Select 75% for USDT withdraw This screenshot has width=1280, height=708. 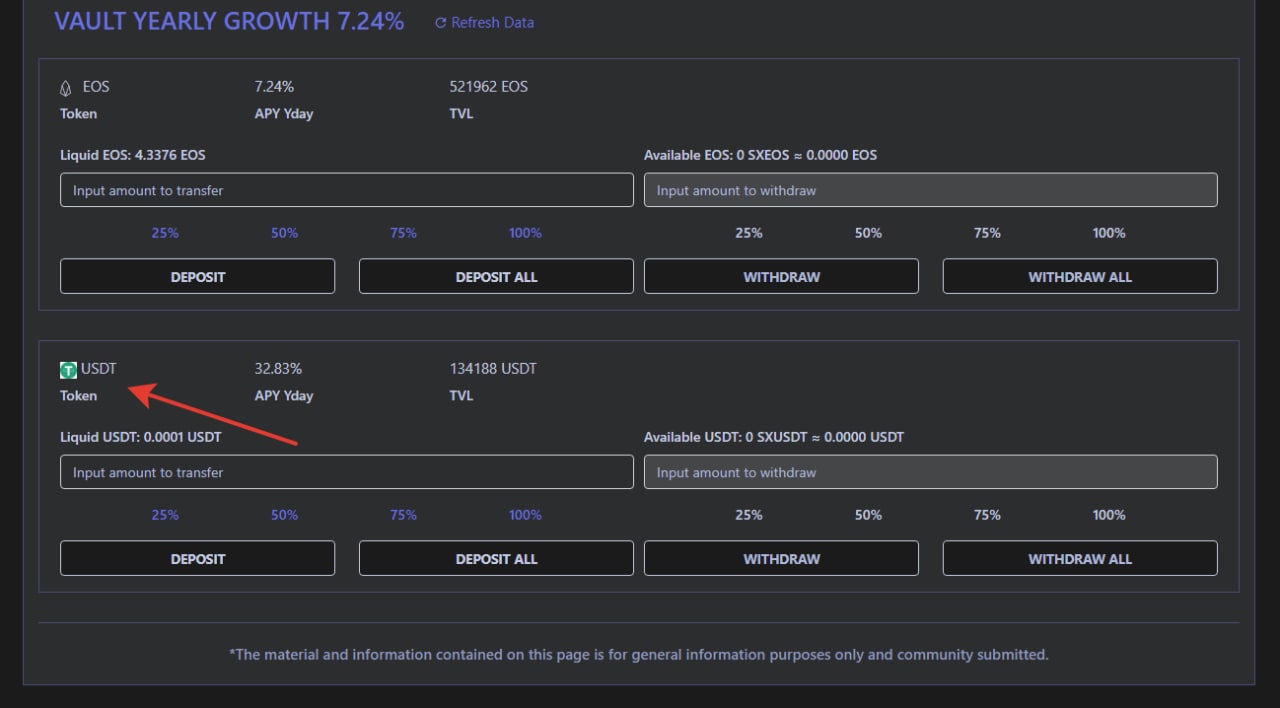[x=987, y=515]
